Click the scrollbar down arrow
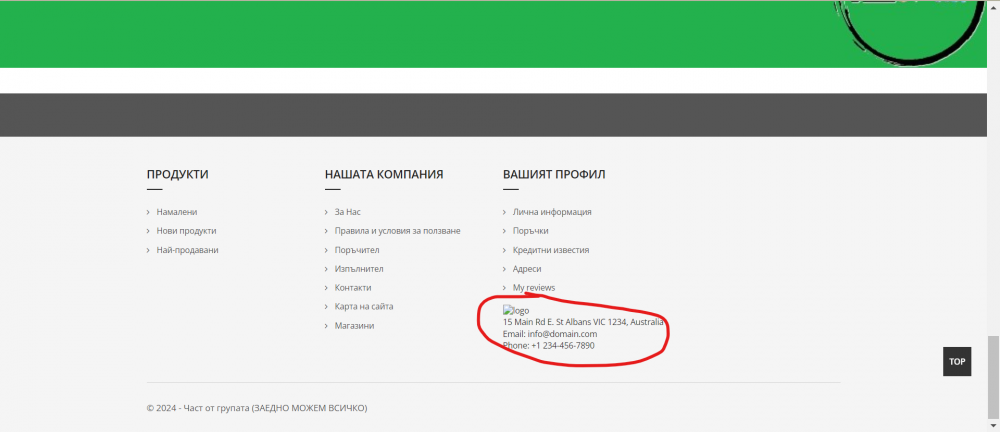 (994, 426)
